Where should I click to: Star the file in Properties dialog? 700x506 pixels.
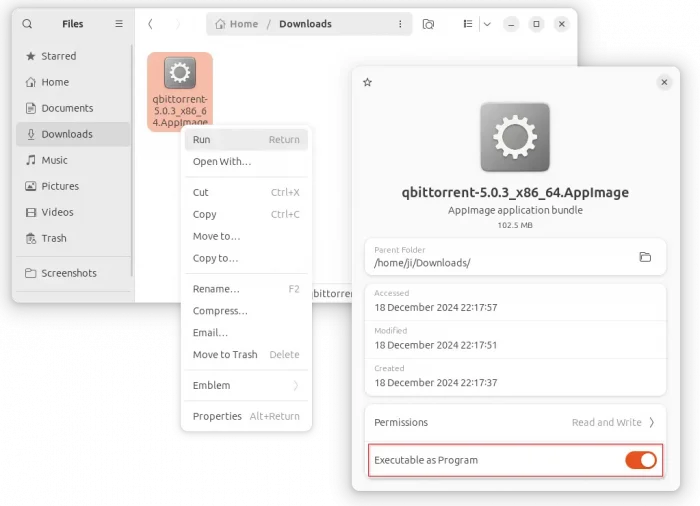(367, 82)
